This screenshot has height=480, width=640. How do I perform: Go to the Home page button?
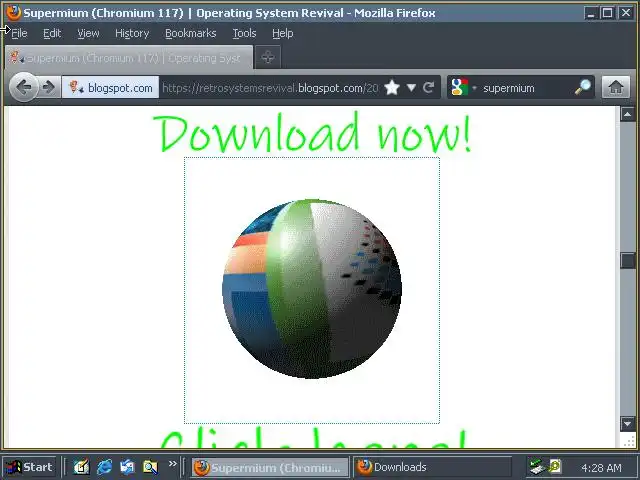(616, 87)
